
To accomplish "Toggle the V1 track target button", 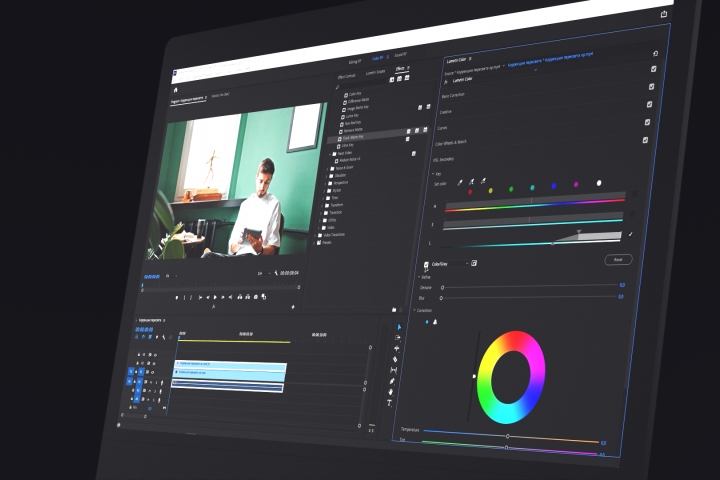I will (x=141, y=372).
